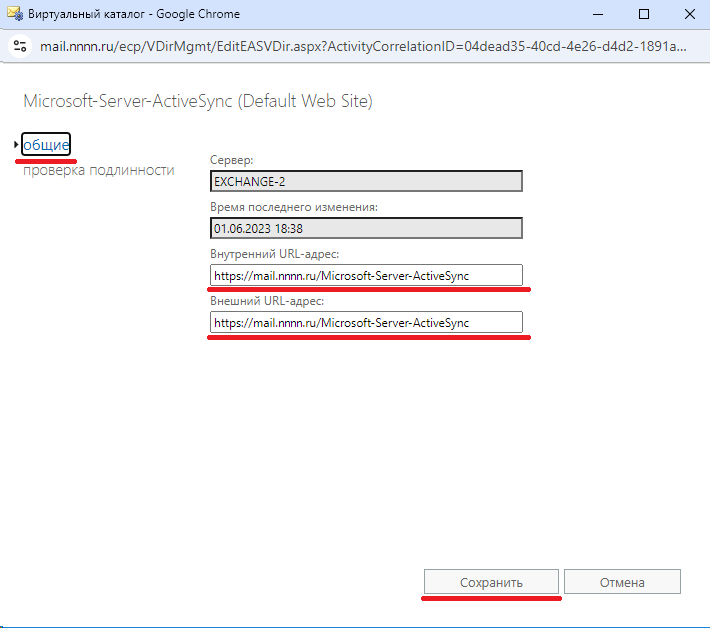
Task: Minimize the Chrome window
Action: pos(598,14)
